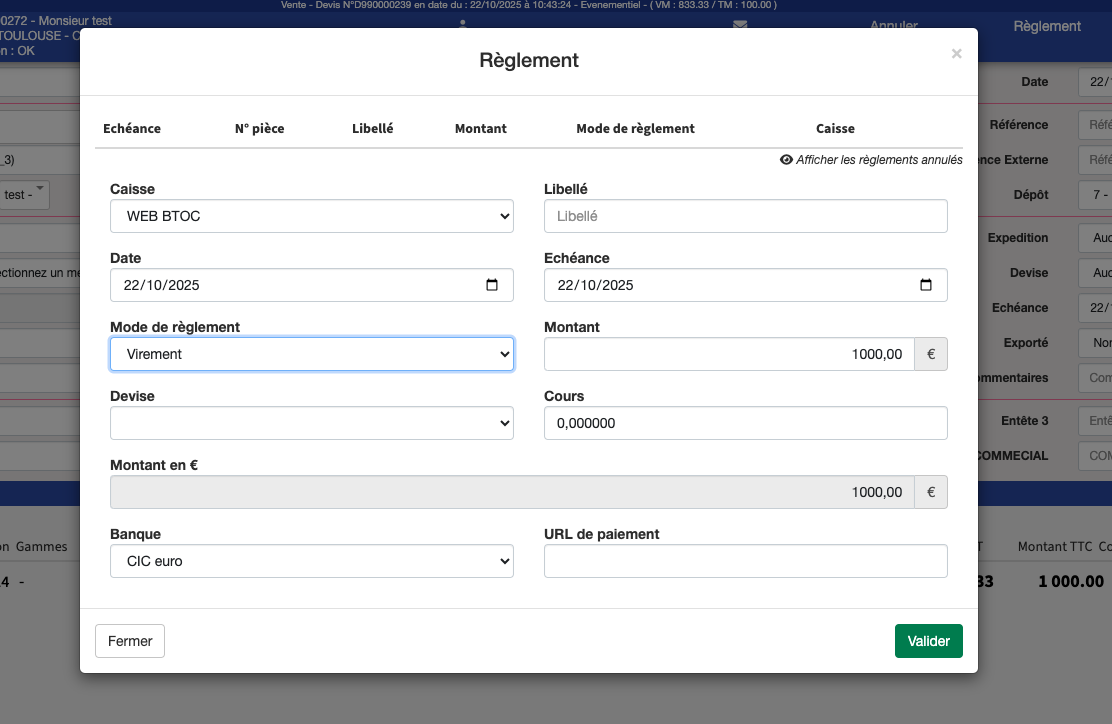Click into the Libellé text field
This screenshot has height=724, width=1112.
(745, 216)
